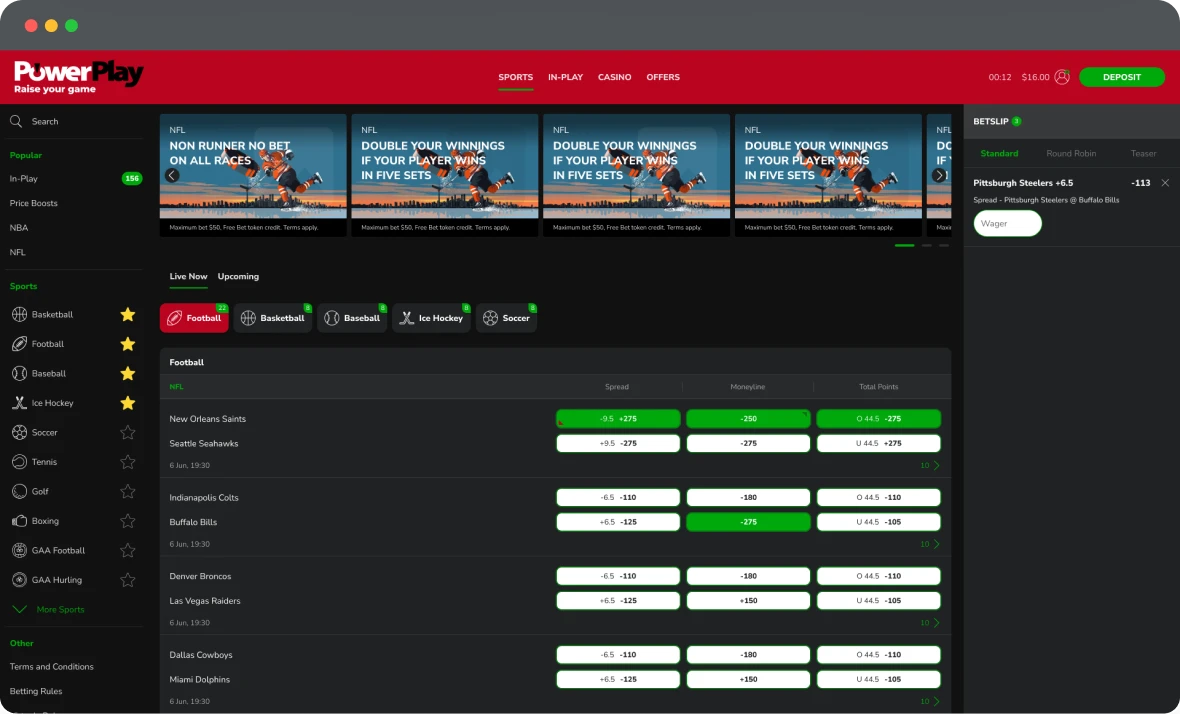The image size is (1180, 714).
Task: Filter live events by Football chip
Action: (x=194, y=318)
